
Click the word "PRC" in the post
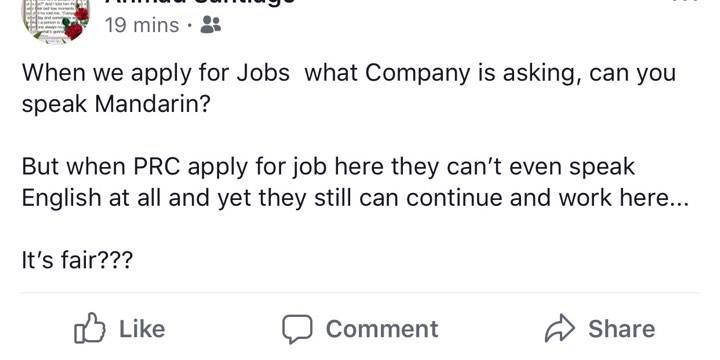[158, 167]
